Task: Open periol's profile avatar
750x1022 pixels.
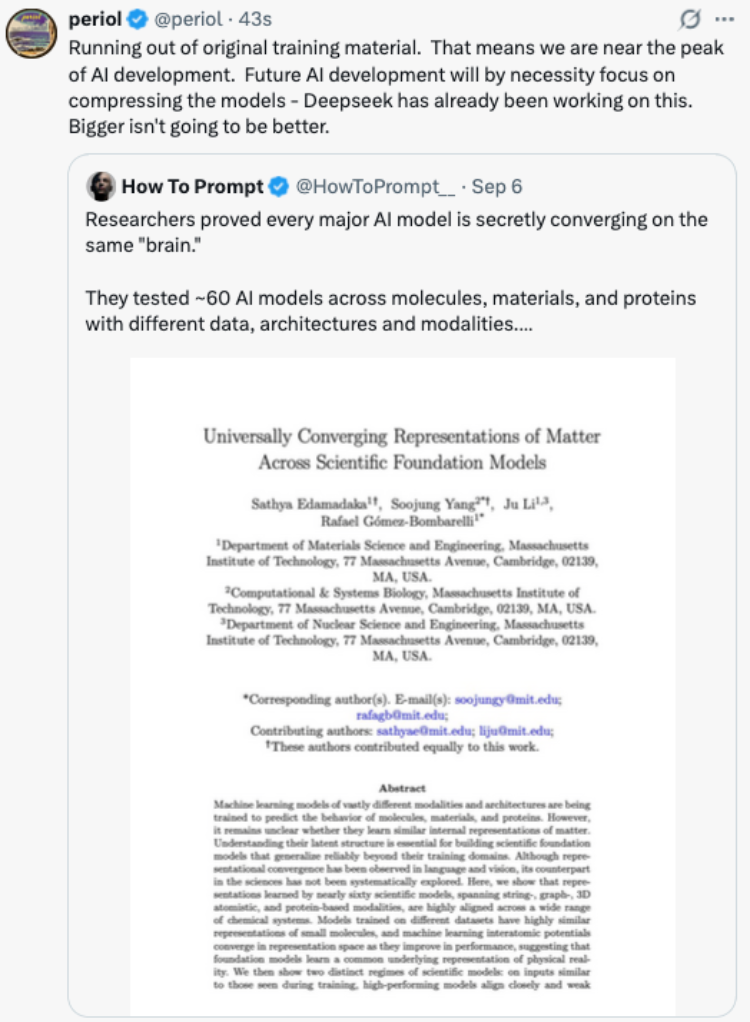Action: [31, 33]
